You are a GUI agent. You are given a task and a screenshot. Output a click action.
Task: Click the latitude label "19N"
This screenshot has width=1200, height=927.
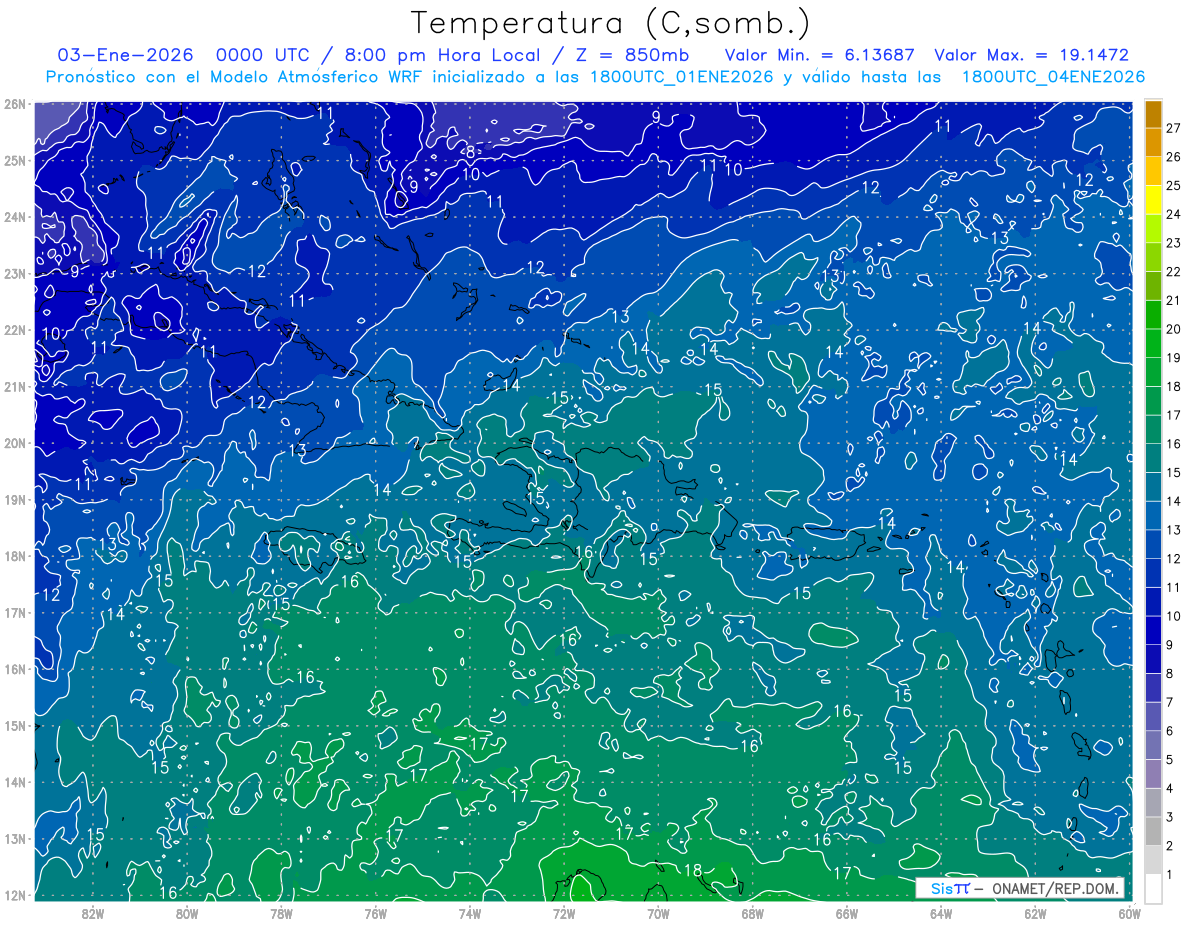click(x=14, y=500)
